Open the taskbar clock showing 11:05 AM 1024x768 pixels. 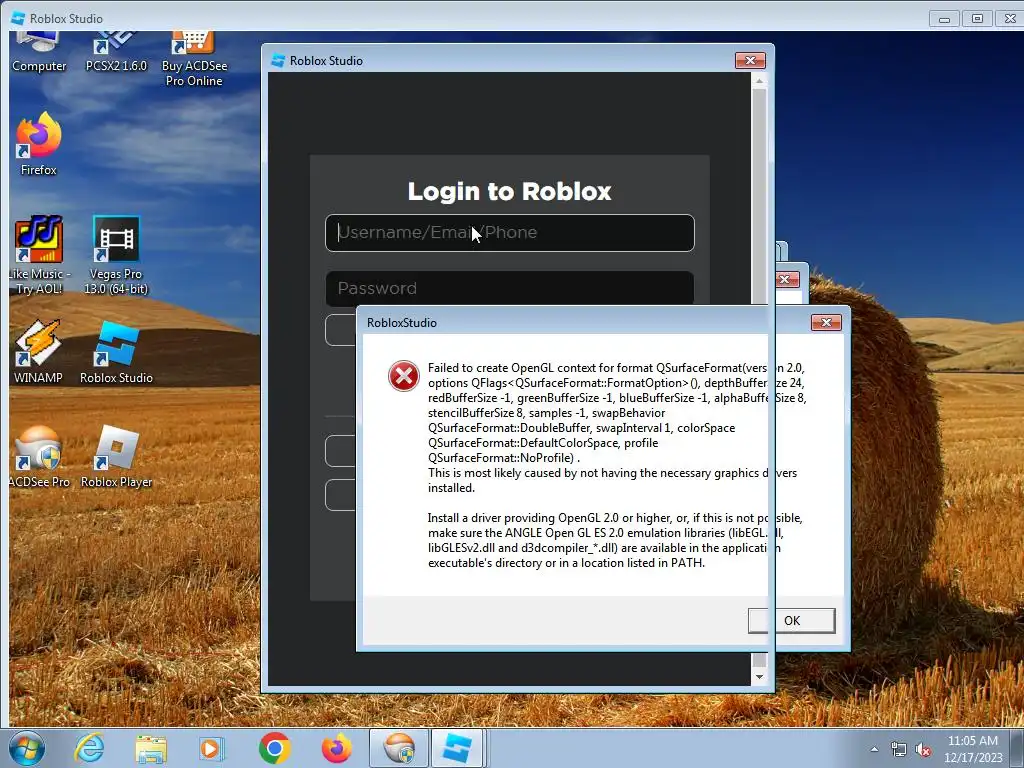tap(972, 749)
